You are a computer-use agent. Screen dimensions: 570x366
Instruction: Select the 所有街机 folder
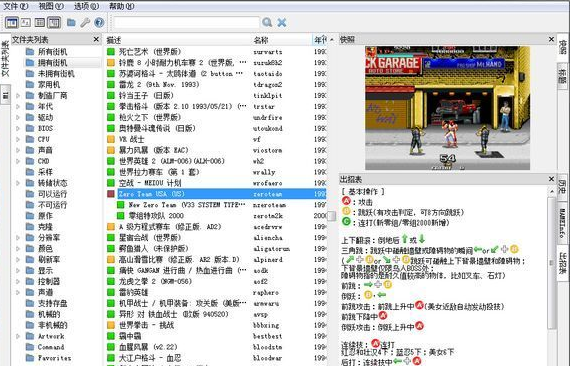coord(52,52)
